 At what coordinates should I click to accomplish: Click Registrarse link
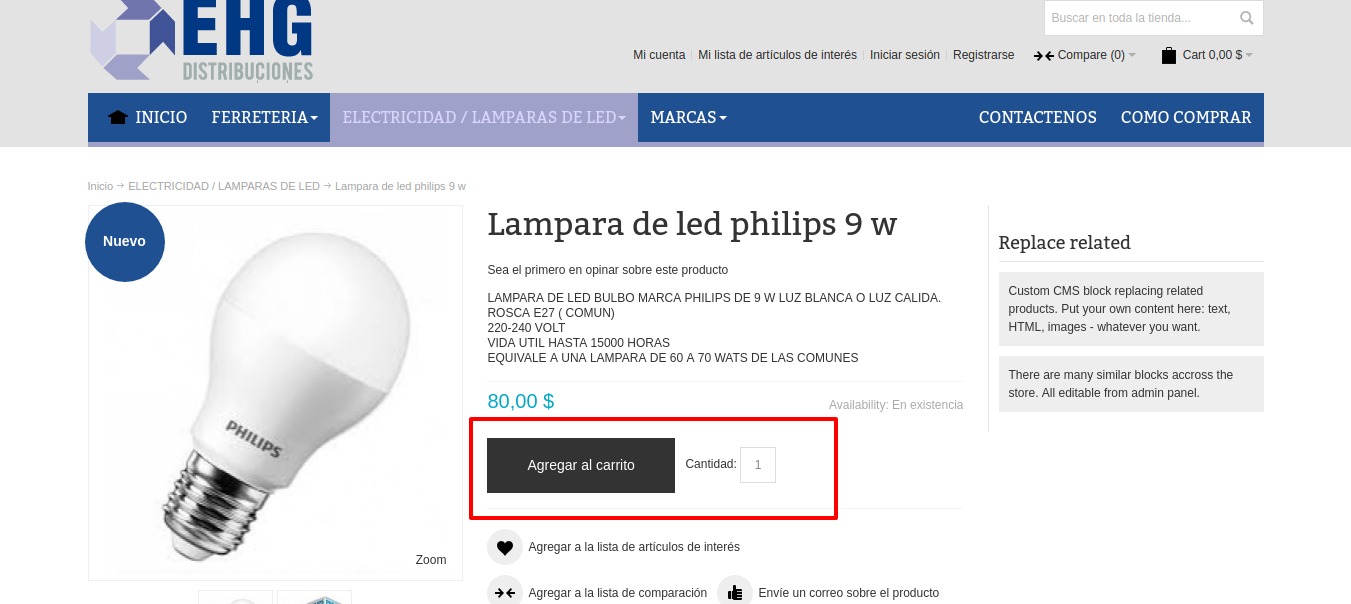click(x=983, y=55)
